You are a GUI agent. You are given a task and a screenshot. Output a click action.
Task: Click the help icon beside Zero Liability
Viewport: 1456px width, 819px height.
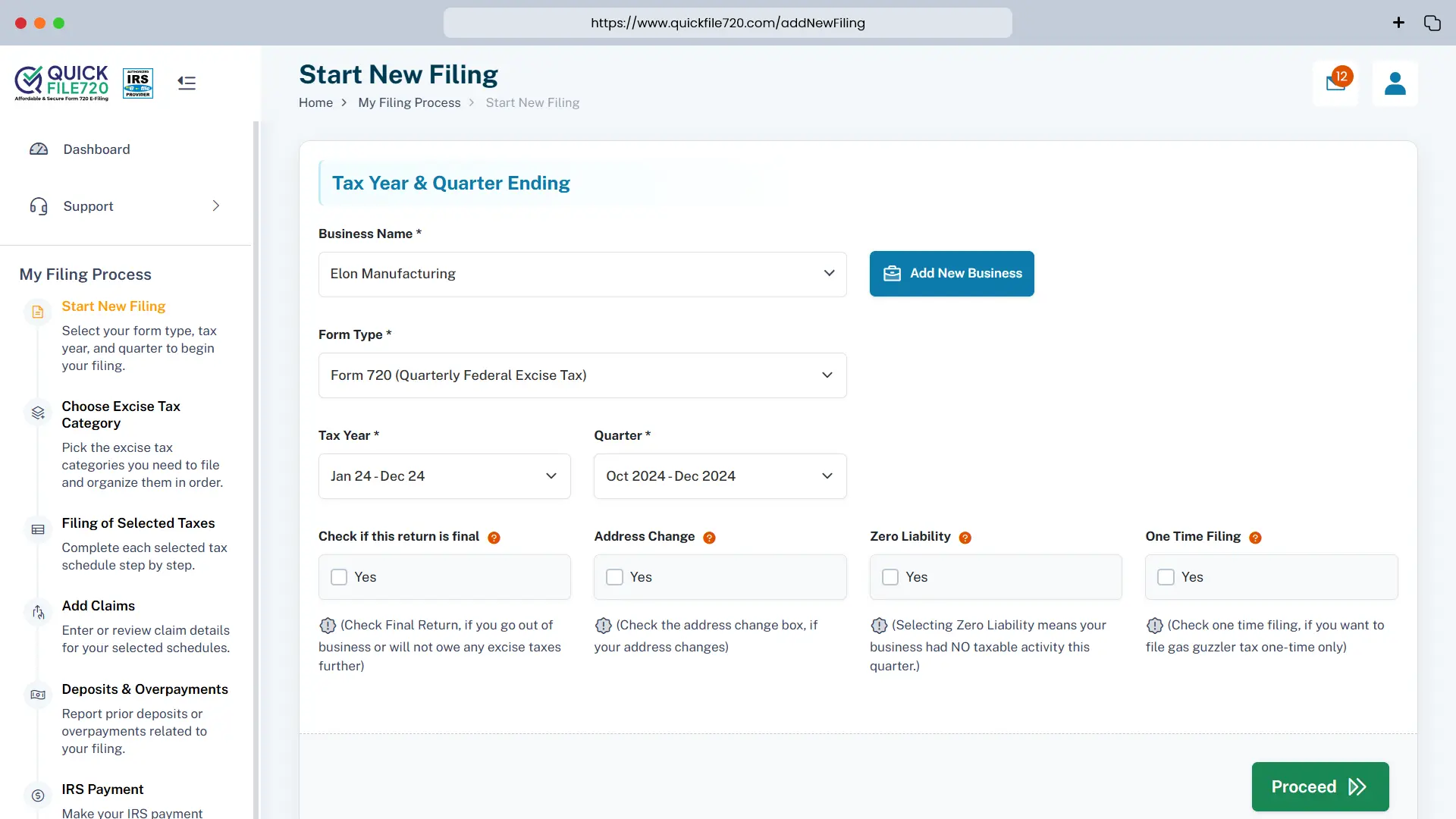point(965,538)
